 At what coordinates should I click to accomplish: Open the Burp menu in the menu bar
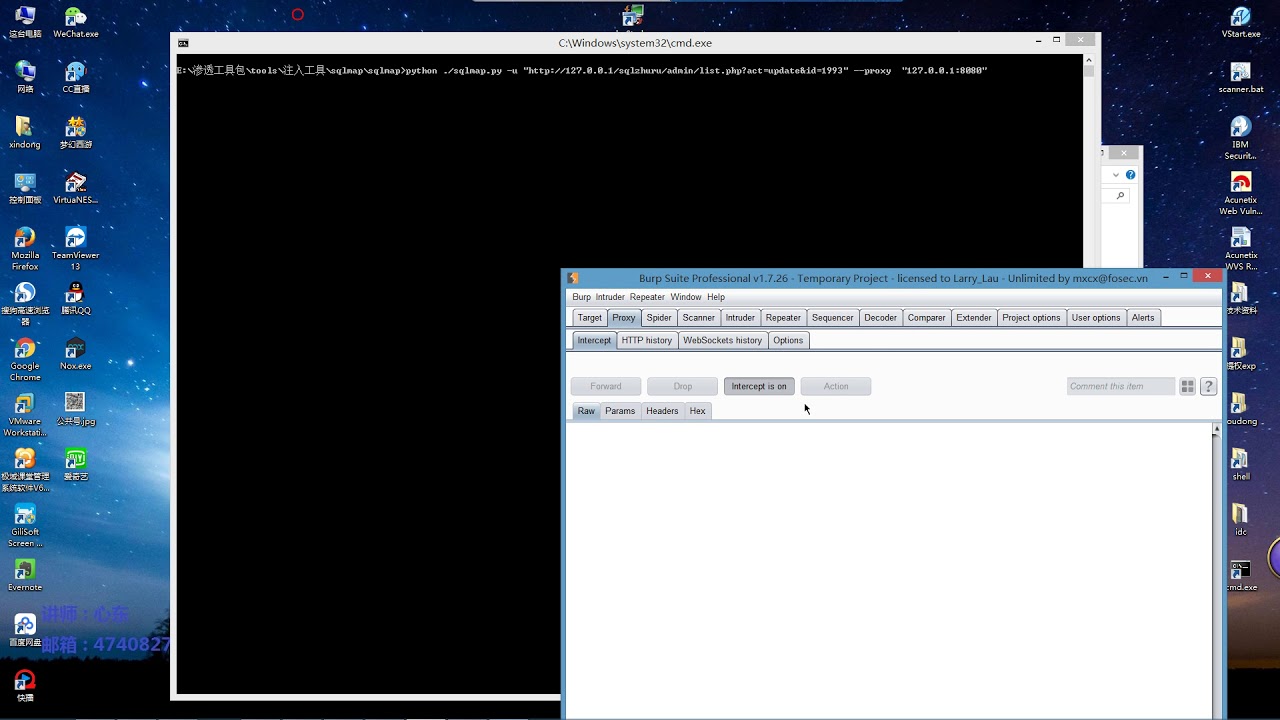coord(581,297)
